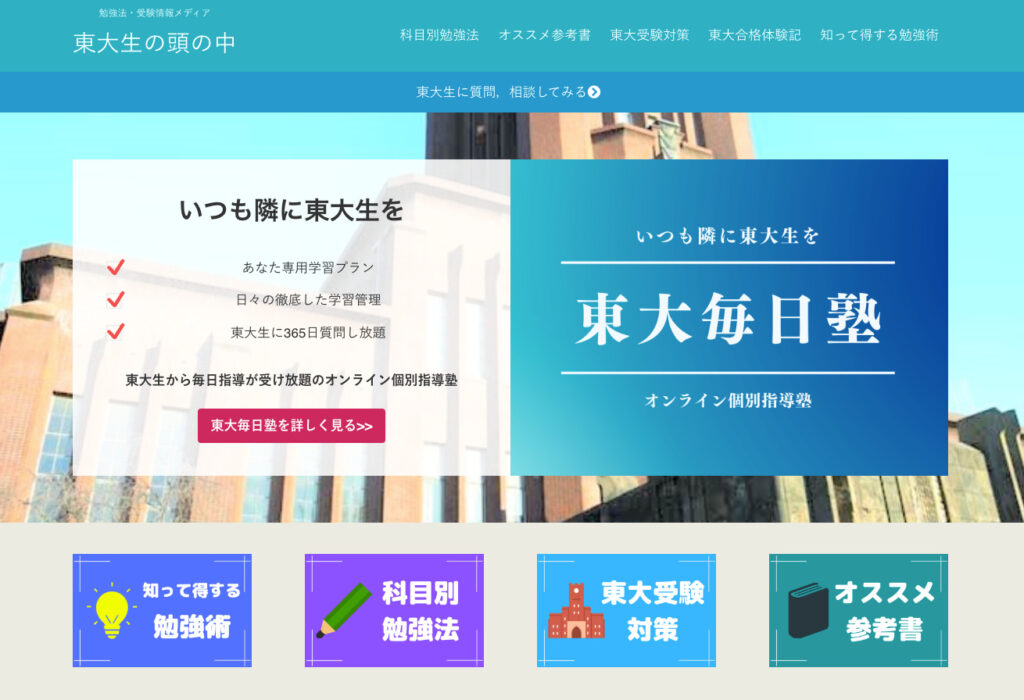This screenshot has width=1024, height=700.
Task: Click the 東大生に質問、相談してみる link
Action: [501, 92]
